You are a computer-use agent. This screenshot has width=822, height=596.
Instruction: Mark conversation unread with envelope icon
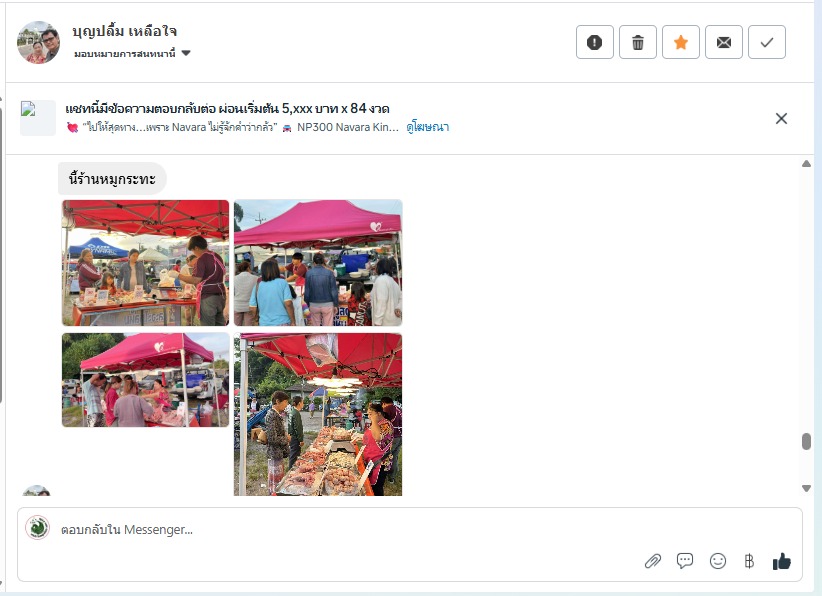tap(723, 42)
